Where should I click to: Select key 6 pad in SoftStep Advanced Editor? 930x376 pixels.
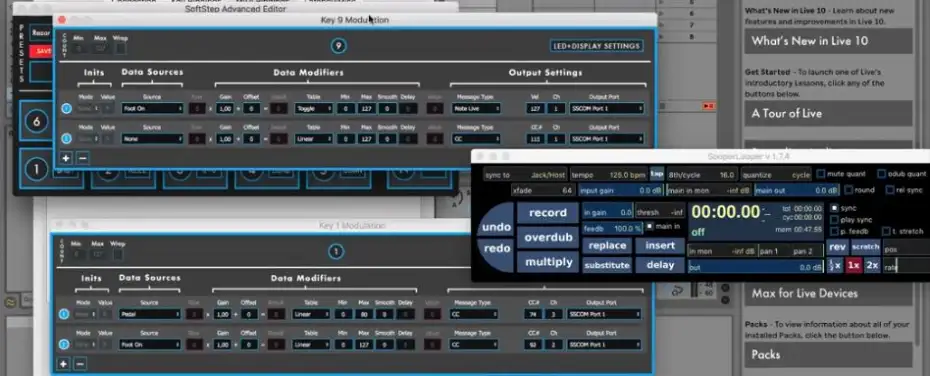[x=36, y=122]
